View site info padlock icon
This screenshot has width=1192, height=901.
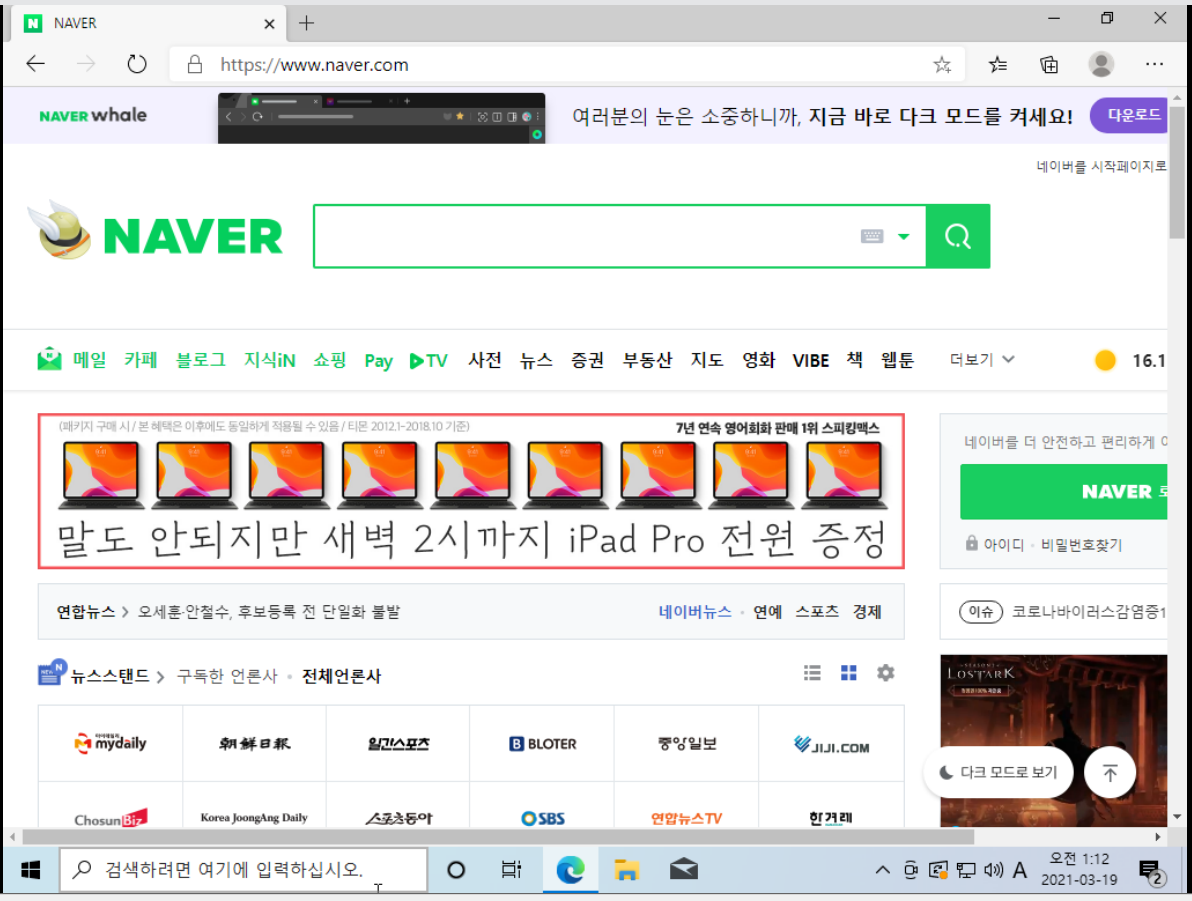pos(195,65)
